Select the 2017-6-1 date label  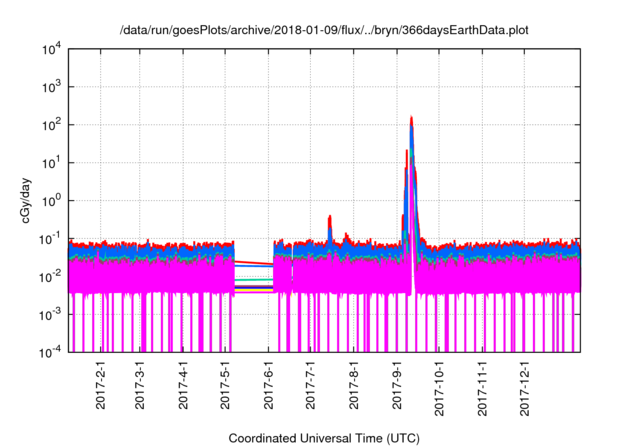pos(268,385)
